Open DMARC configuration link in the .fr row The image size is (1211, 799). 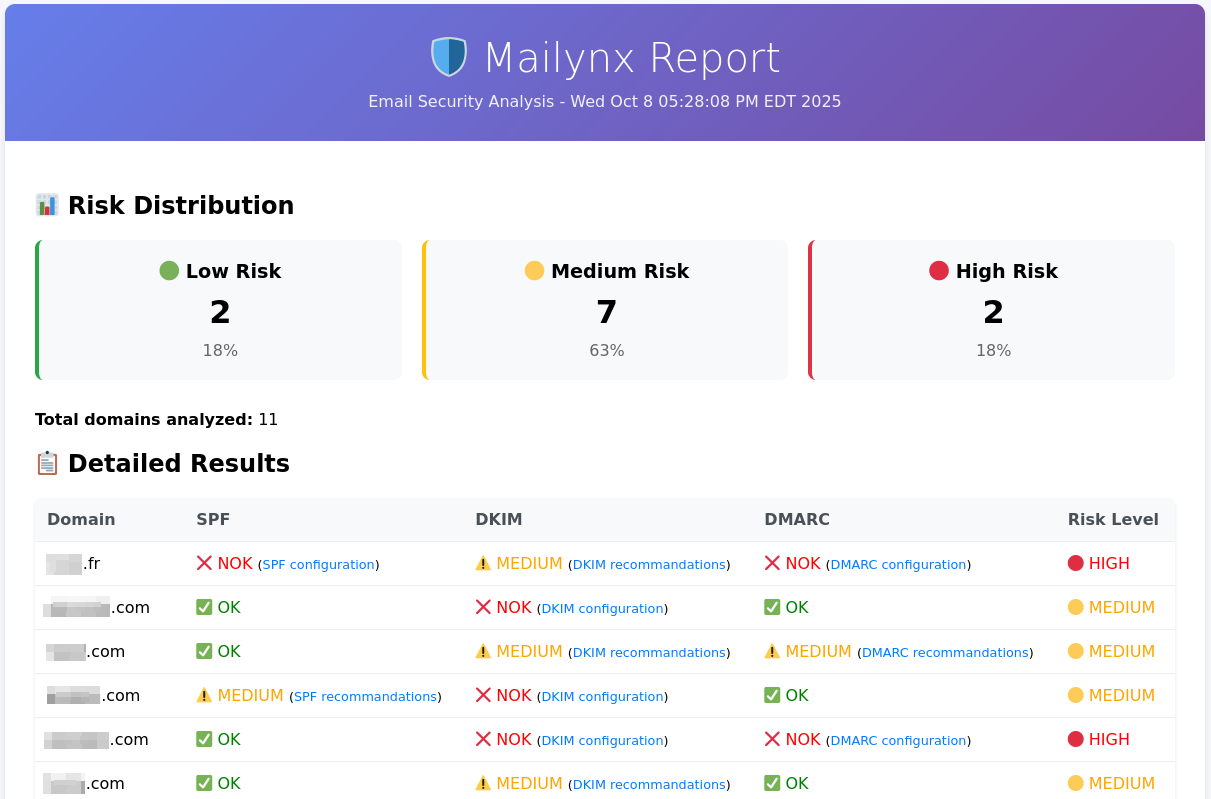(898, 565)
